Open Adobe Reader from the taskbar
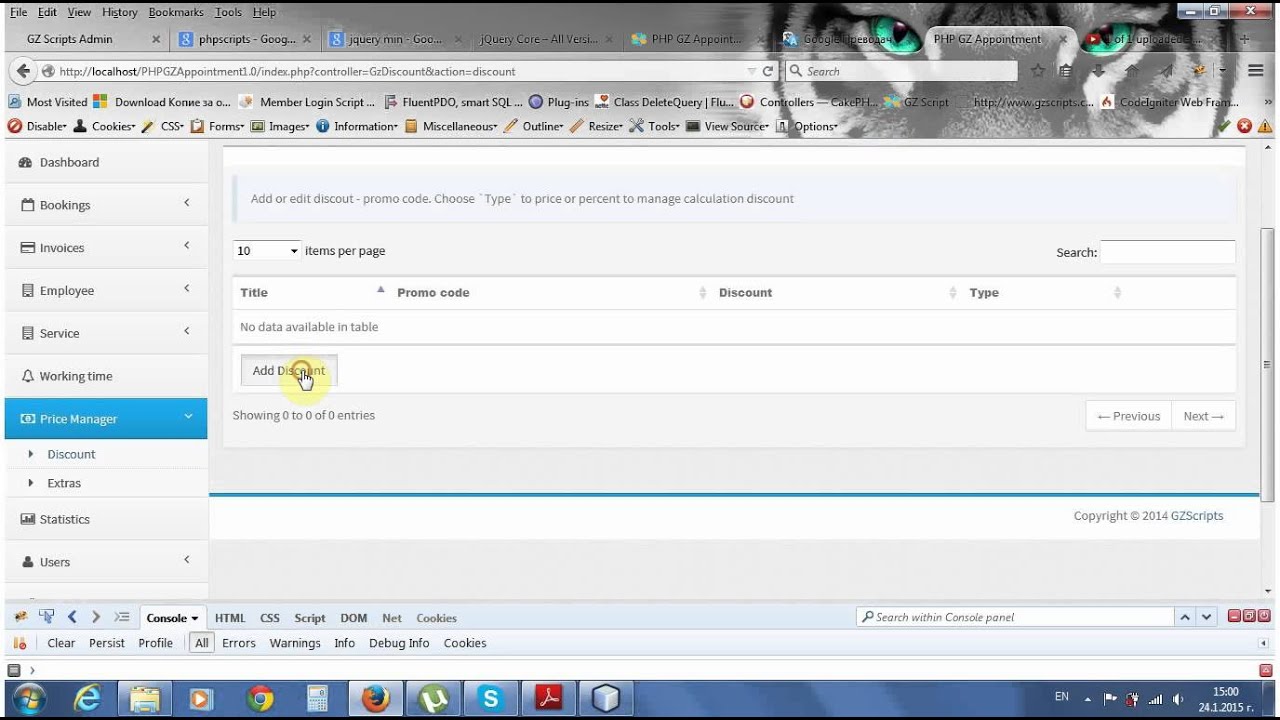Image resolution: width=1280 pixels, height=720 pixels. point(548,698)
